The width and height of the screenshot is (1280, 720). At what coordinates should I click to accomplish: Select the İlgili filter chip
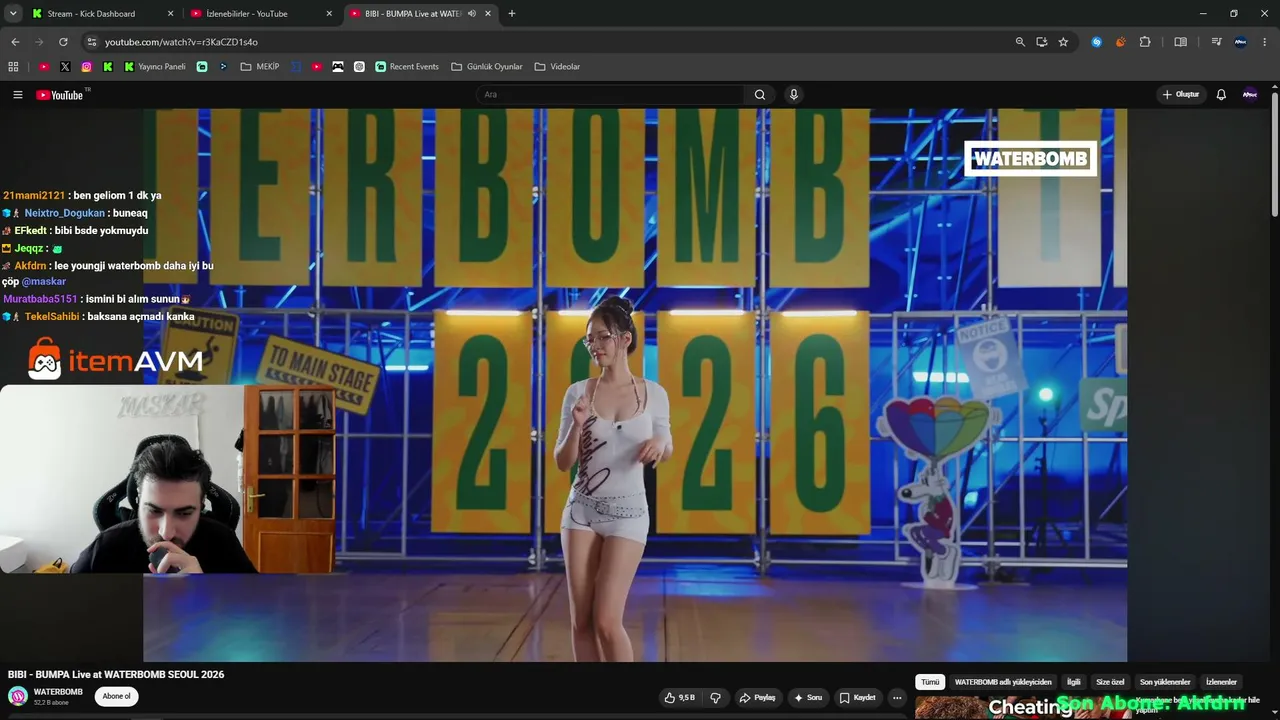pos(1074,682)
